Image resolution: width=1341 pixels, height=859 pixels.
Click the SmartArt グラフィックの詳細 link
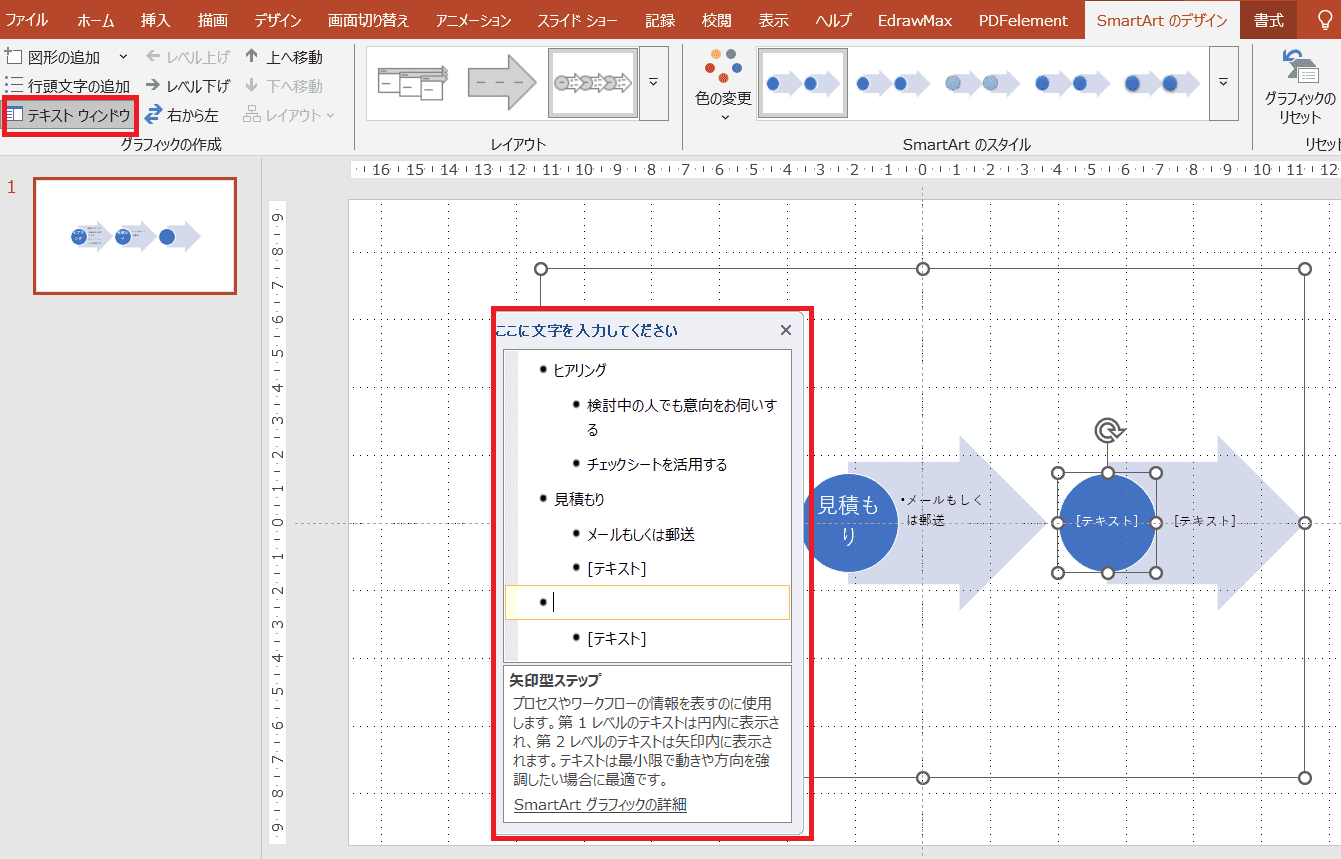(x=600, y=804)
